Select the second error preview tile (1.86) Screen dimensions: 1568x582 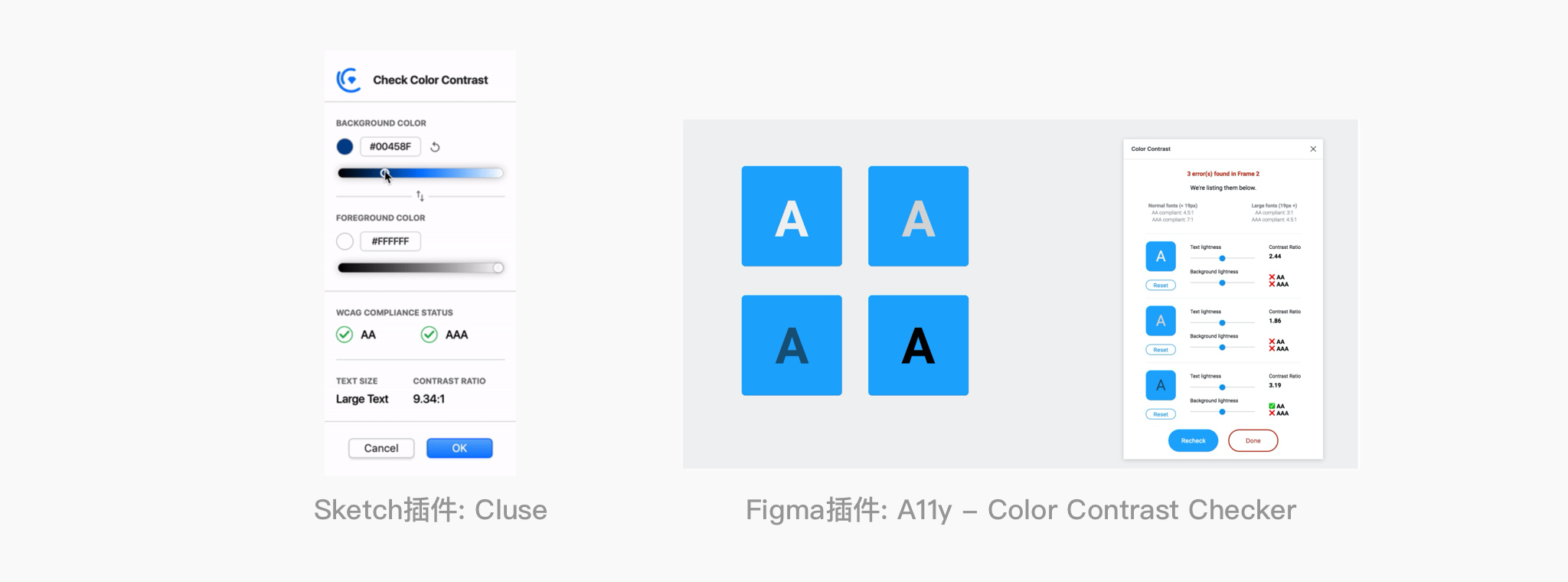point(1161,321)
